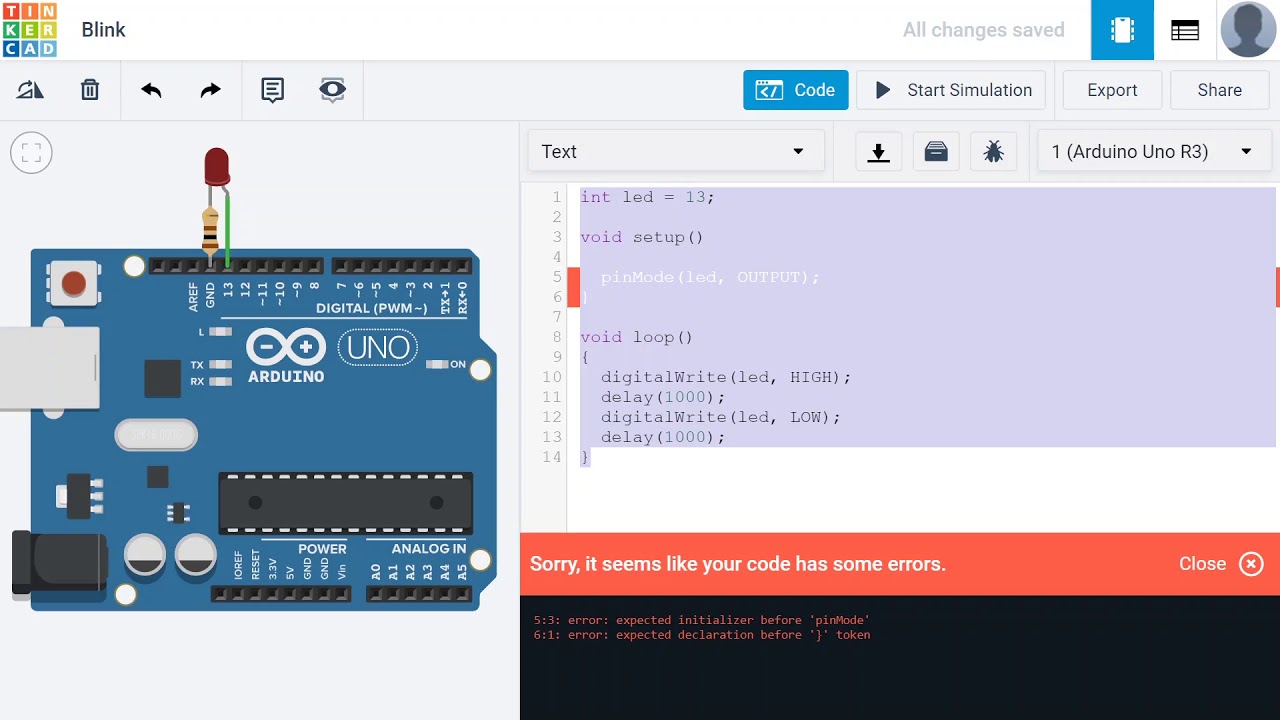This screenshot has width=1280, height=720.
Task: Switch to circuit view icon
Action: click(x=1122, y=30)
